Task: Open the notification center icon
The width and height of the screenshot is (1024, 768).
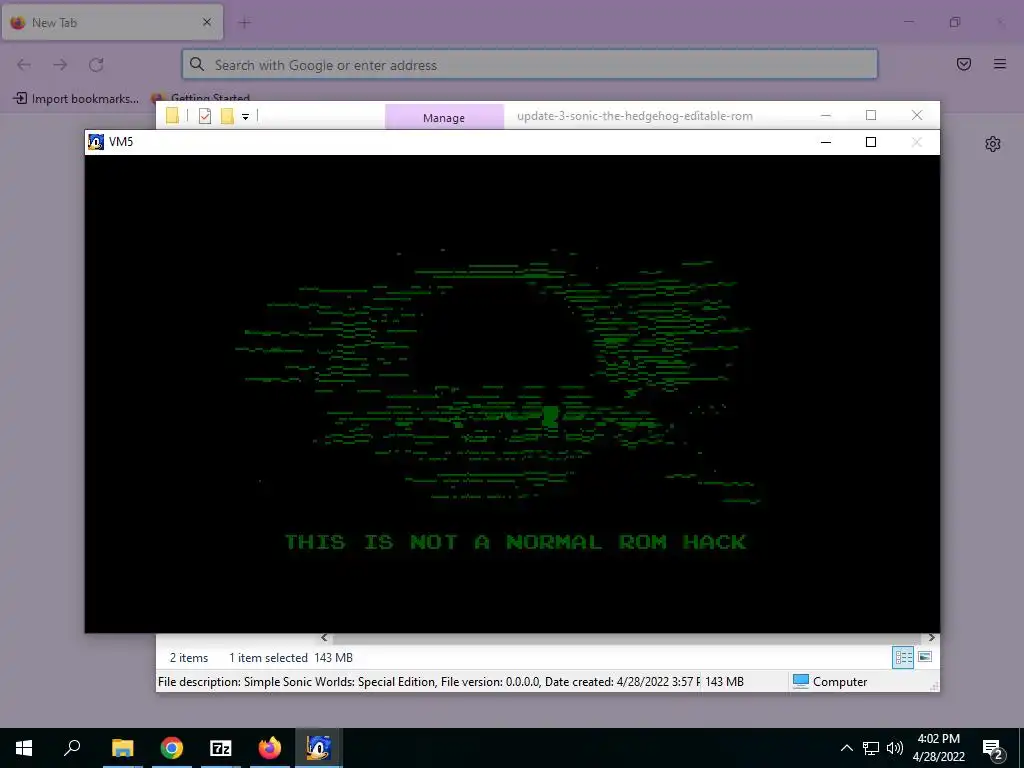Action: (x=993, y=749)
